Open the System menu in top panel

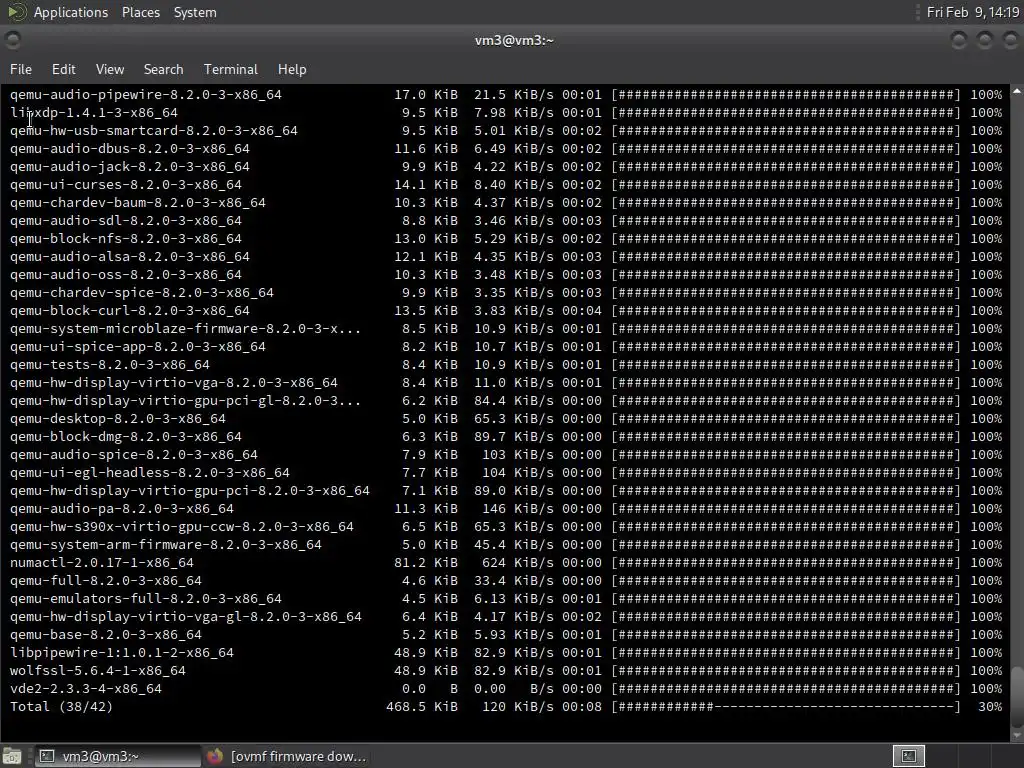195,12
